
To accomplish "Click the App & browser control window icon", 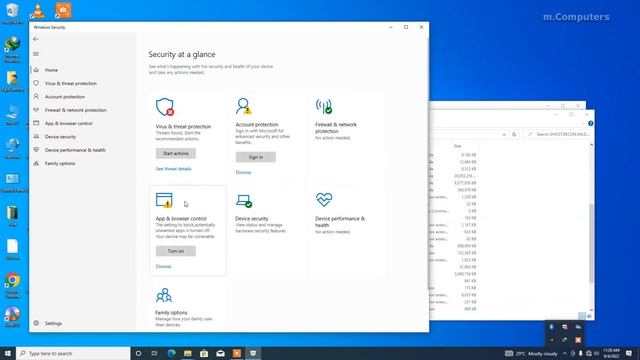I will coord(164,200).
